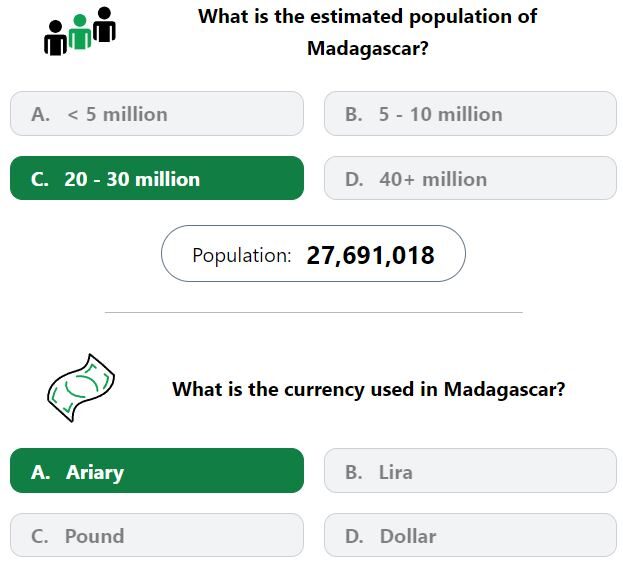Click the word Madagascar? in first question
The image size is (623, 570).
pyautogui.click(x=368, y=49)
